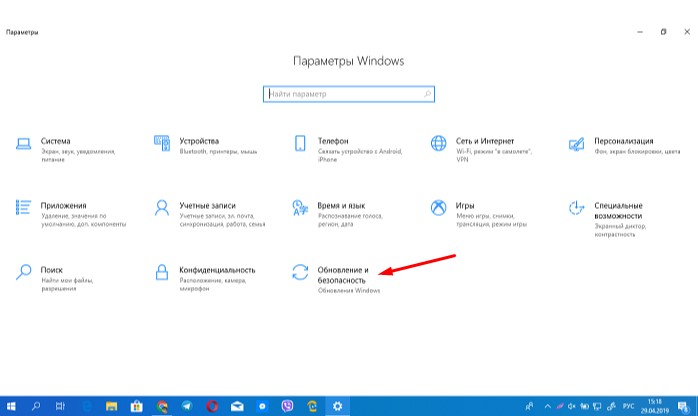Screen dimensions: 698x416
Task: Open the Телефон phone icon
Action: click(x=300, y=143)
